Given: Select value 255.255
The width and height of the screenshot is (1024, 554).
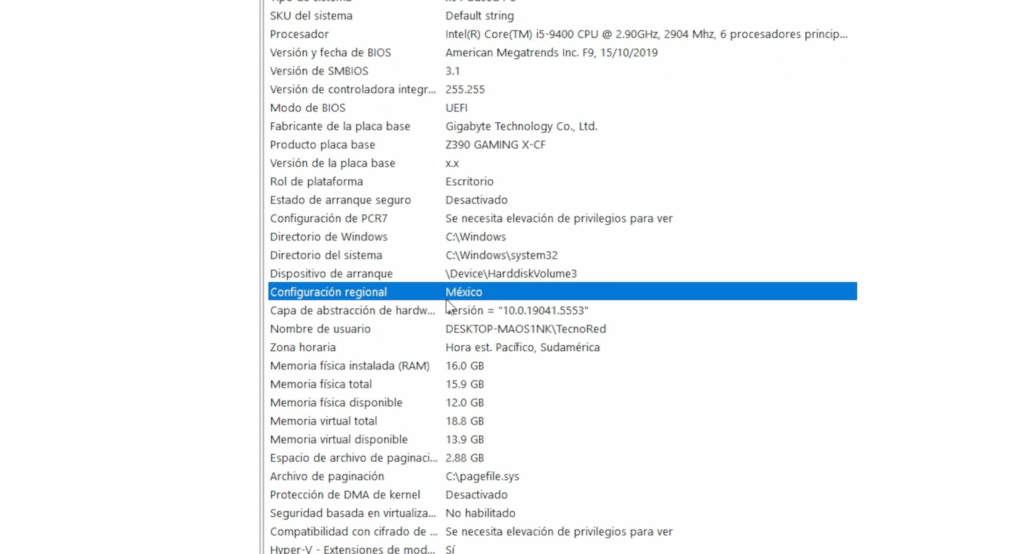Looking at the screenshot, I should tap(465, 89).
